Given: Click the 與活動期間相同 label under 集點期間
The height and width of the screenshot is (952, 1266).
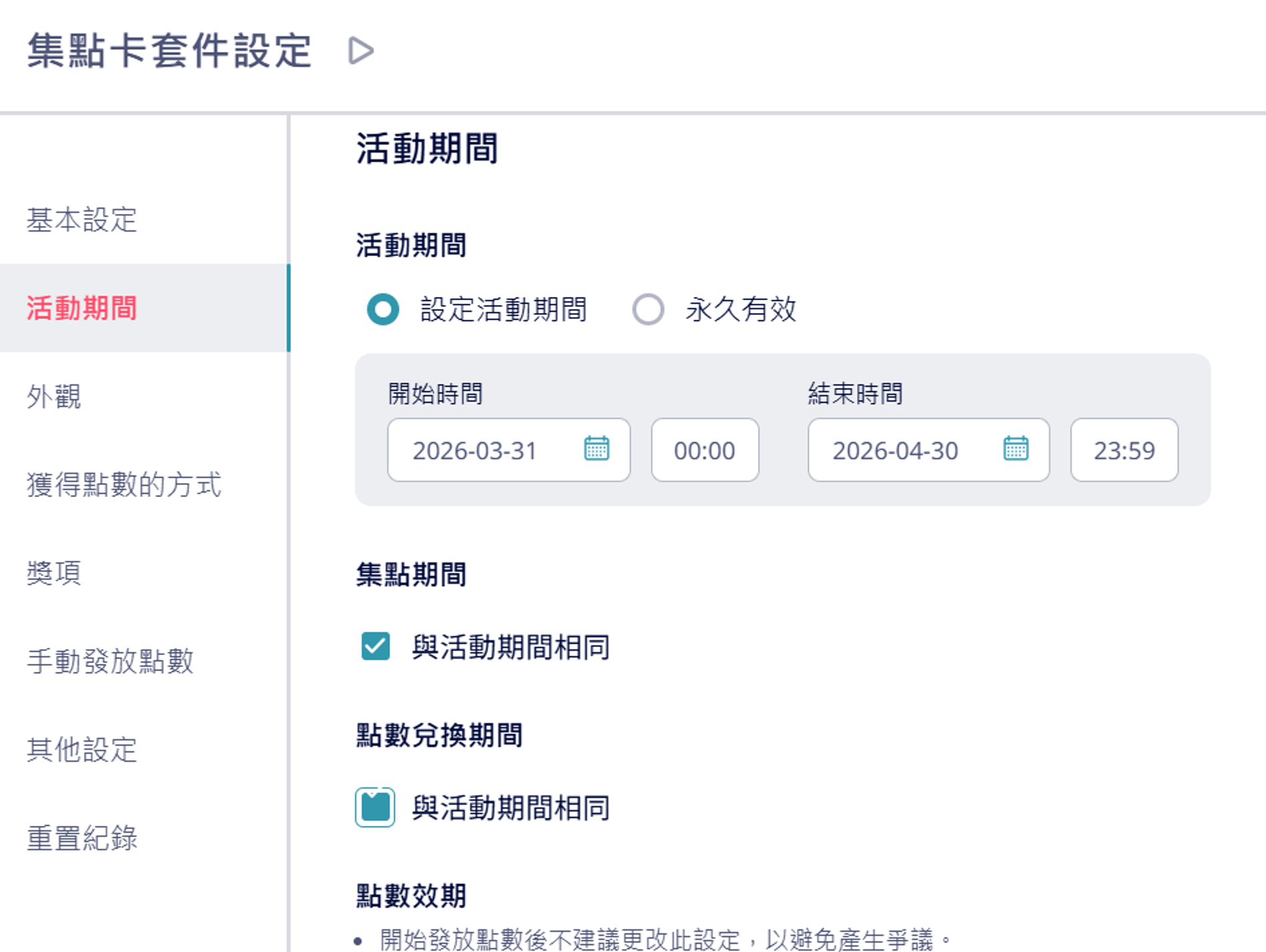Looking at the screenshot, I should click(511, 647).
